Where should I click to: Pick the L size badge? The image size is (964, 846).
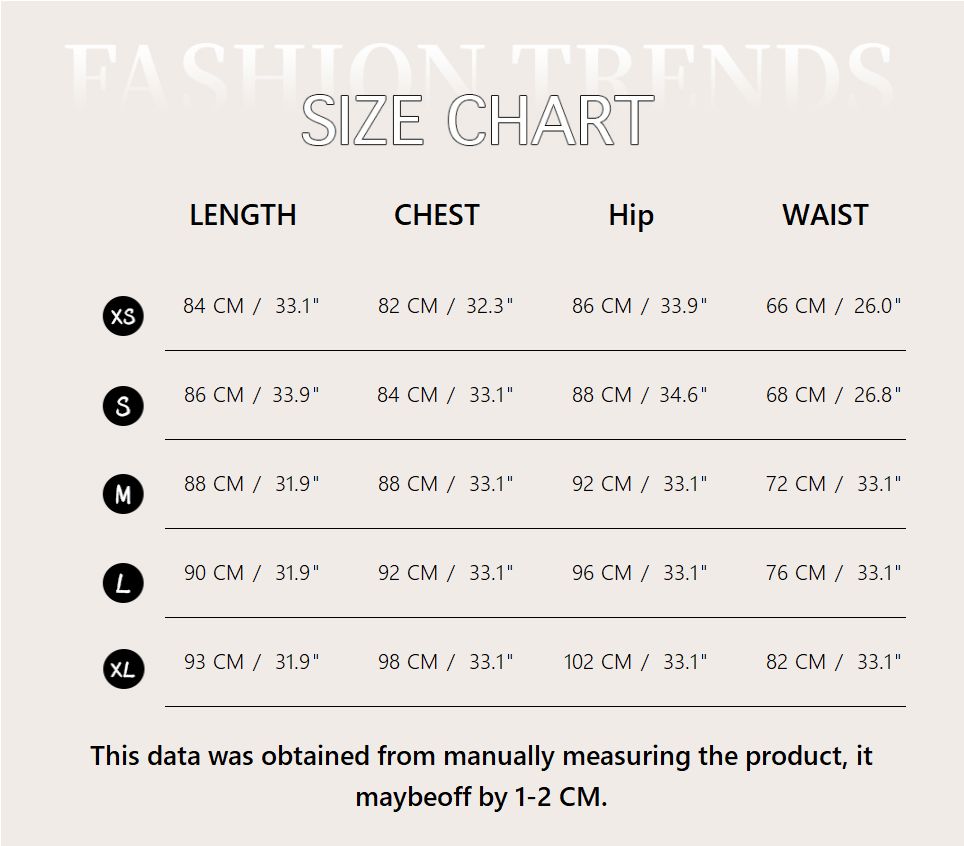click(123, 583)
